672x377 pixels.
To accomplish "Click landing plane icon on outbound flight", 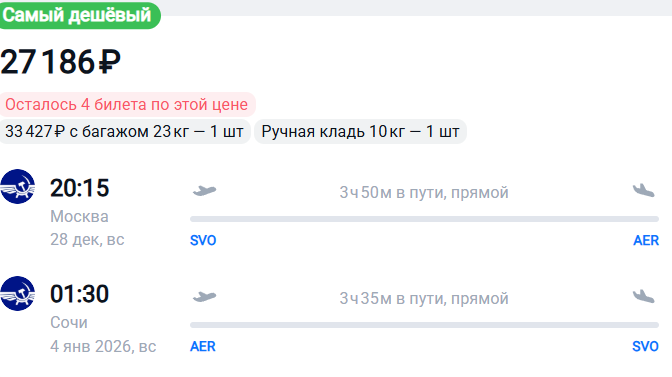I will coord(644,190).
